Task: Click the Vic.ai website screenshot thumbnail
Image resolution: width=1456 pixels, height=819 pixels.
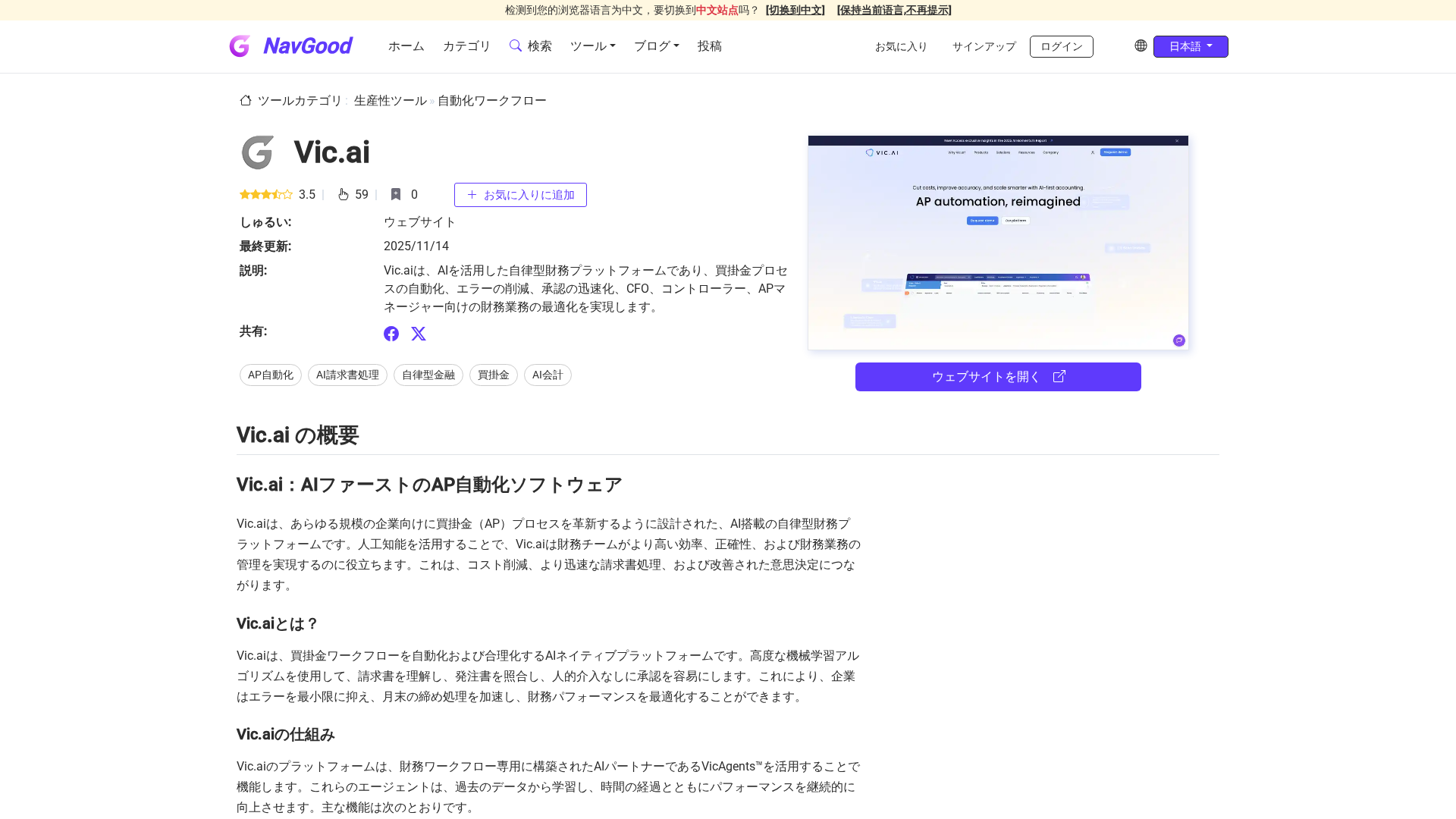Action: tap(998, 243)
